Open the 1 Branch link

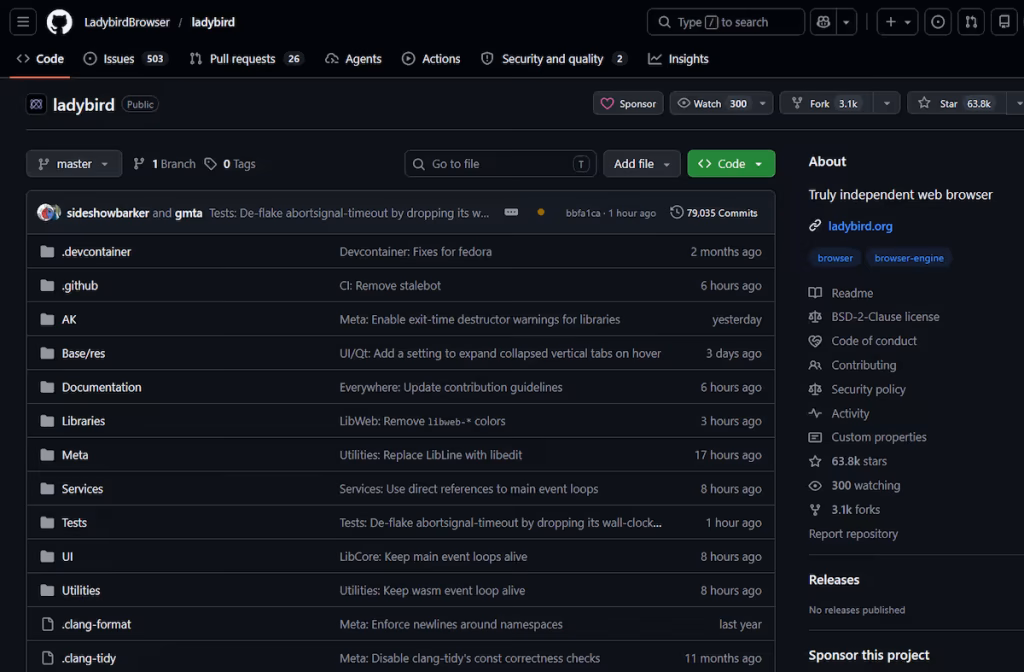tap(165, 164)
